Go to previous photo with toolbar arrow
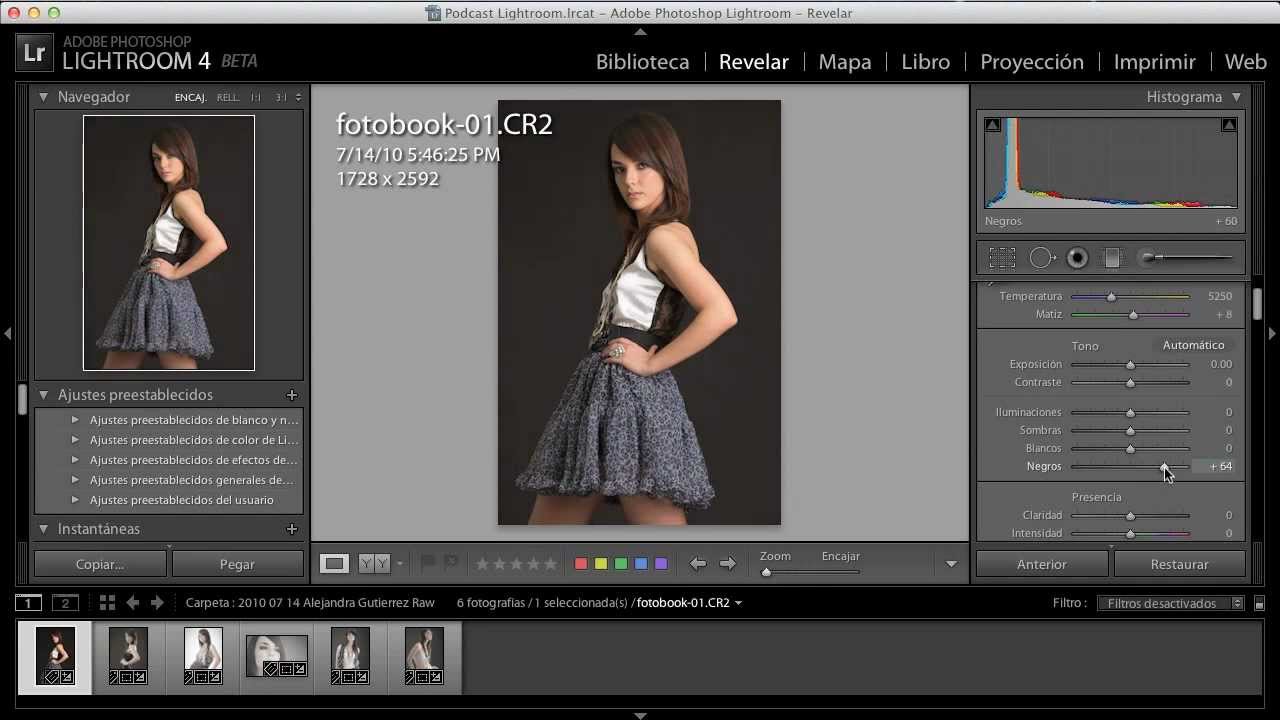The height and width of the screenshot is (720, 1280). coord(698,564)
